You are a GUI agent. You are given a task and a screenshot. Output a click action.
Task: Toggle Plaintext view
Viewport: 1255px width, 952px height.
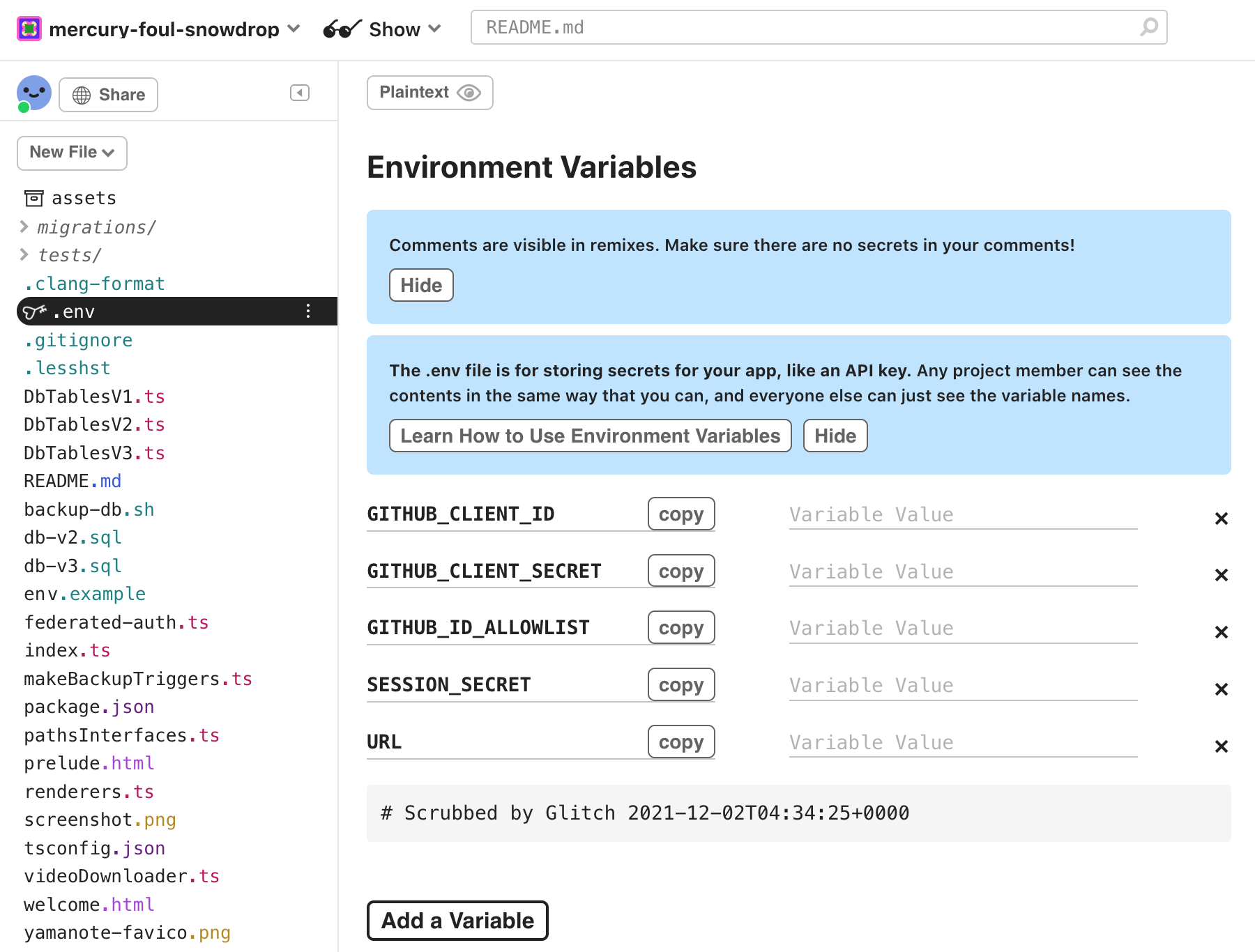coord(430,93)
